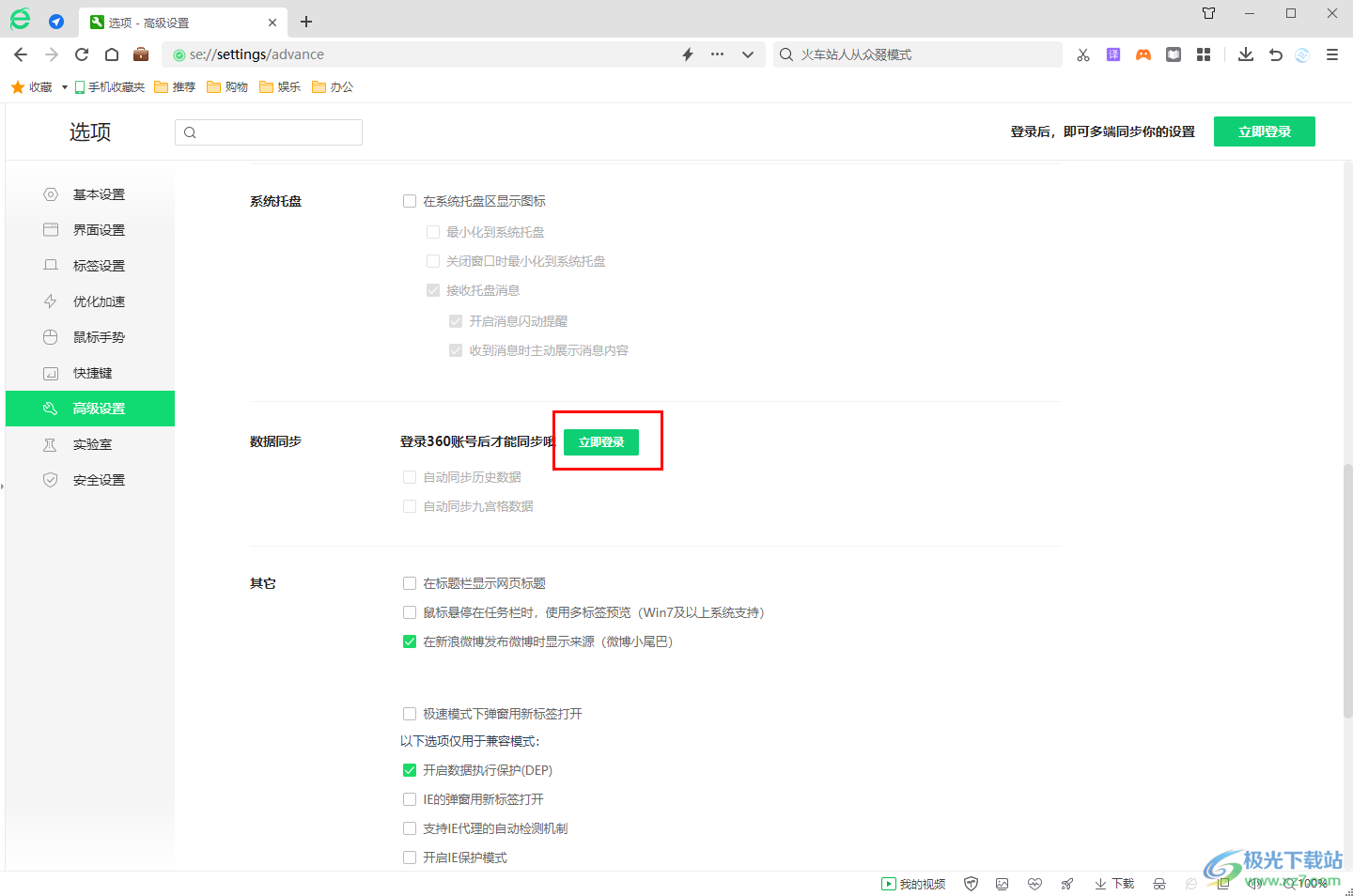Click the side panel expand arrow at left edge
The image size is (1353, 896).
(2, 487)
